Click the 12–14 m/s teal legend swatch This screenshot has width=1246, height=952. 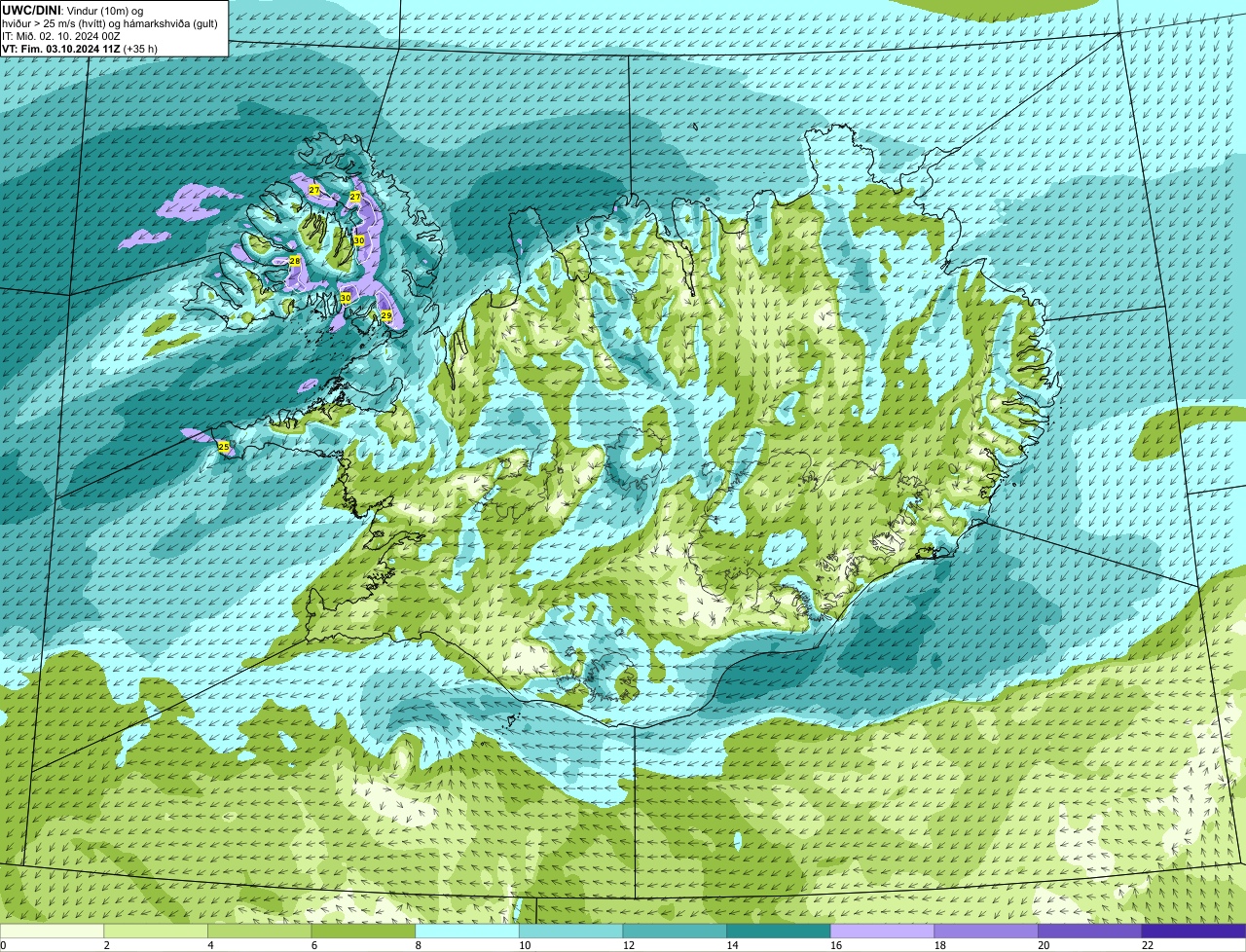(675, 931)
